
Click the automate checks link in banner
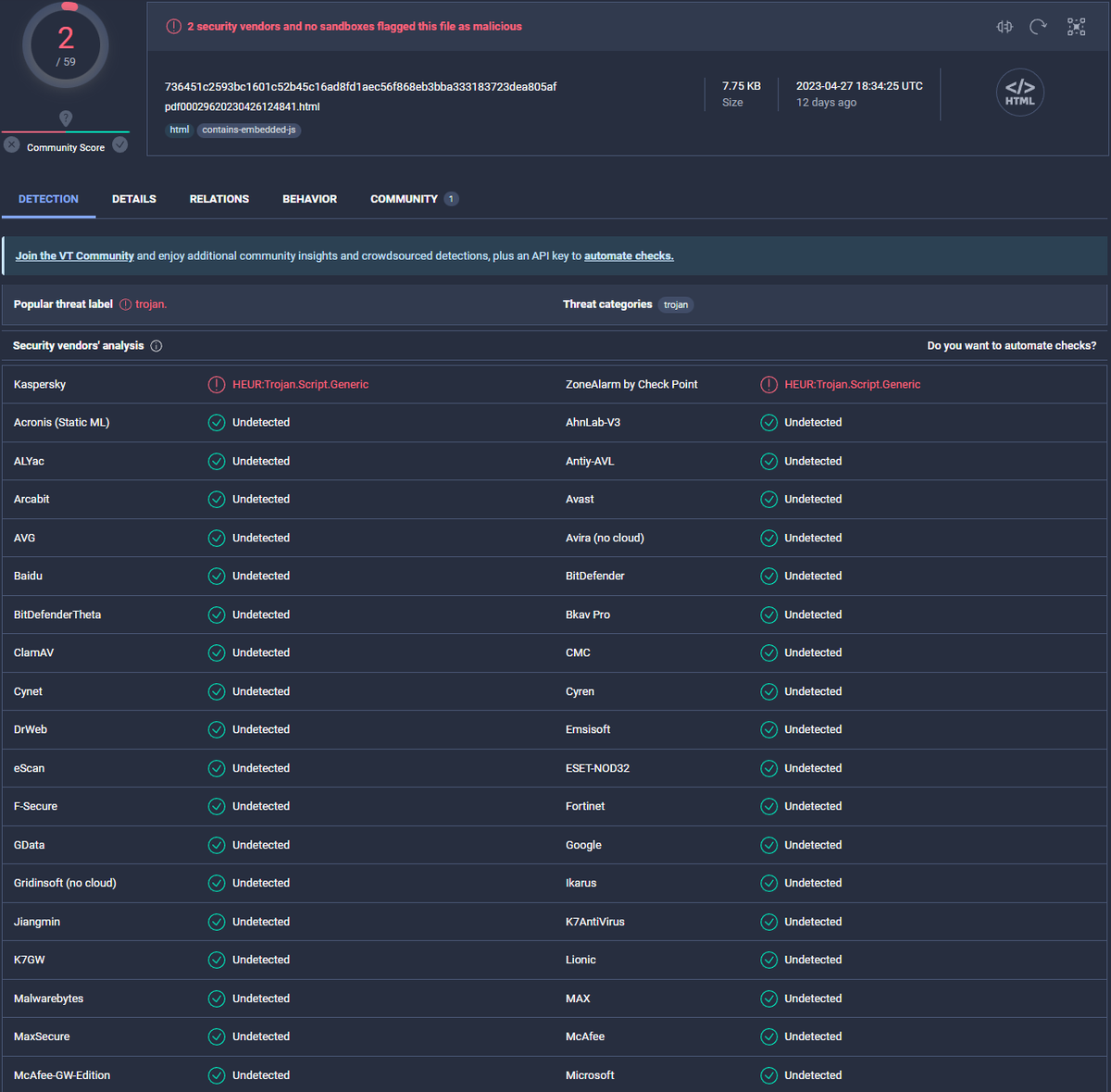[x=629, y=256]
